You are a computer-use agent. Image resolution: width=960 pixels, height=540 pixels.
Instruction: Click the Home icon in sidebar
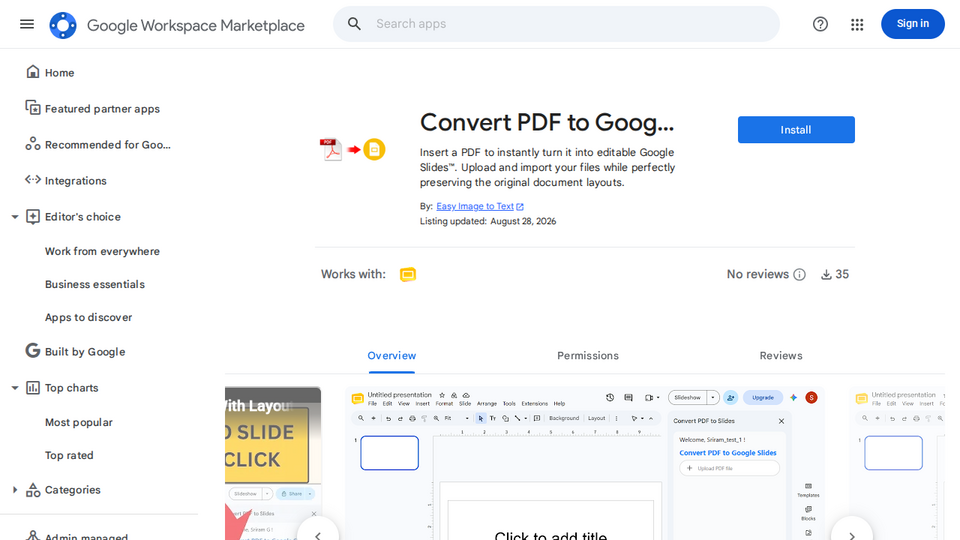click(33, 72)
